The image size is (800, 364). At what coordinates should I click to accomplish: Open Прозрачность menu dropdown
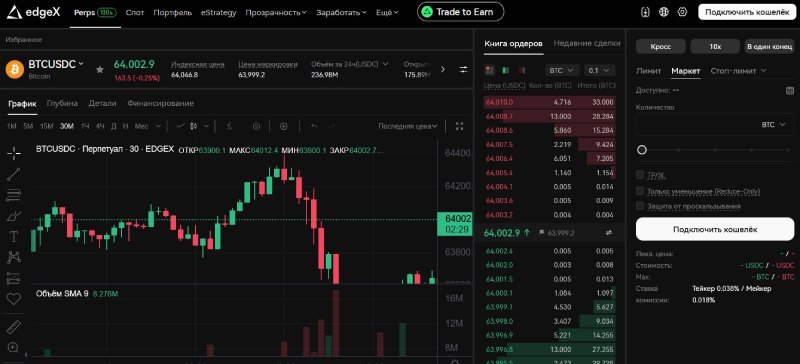(276, 13)
